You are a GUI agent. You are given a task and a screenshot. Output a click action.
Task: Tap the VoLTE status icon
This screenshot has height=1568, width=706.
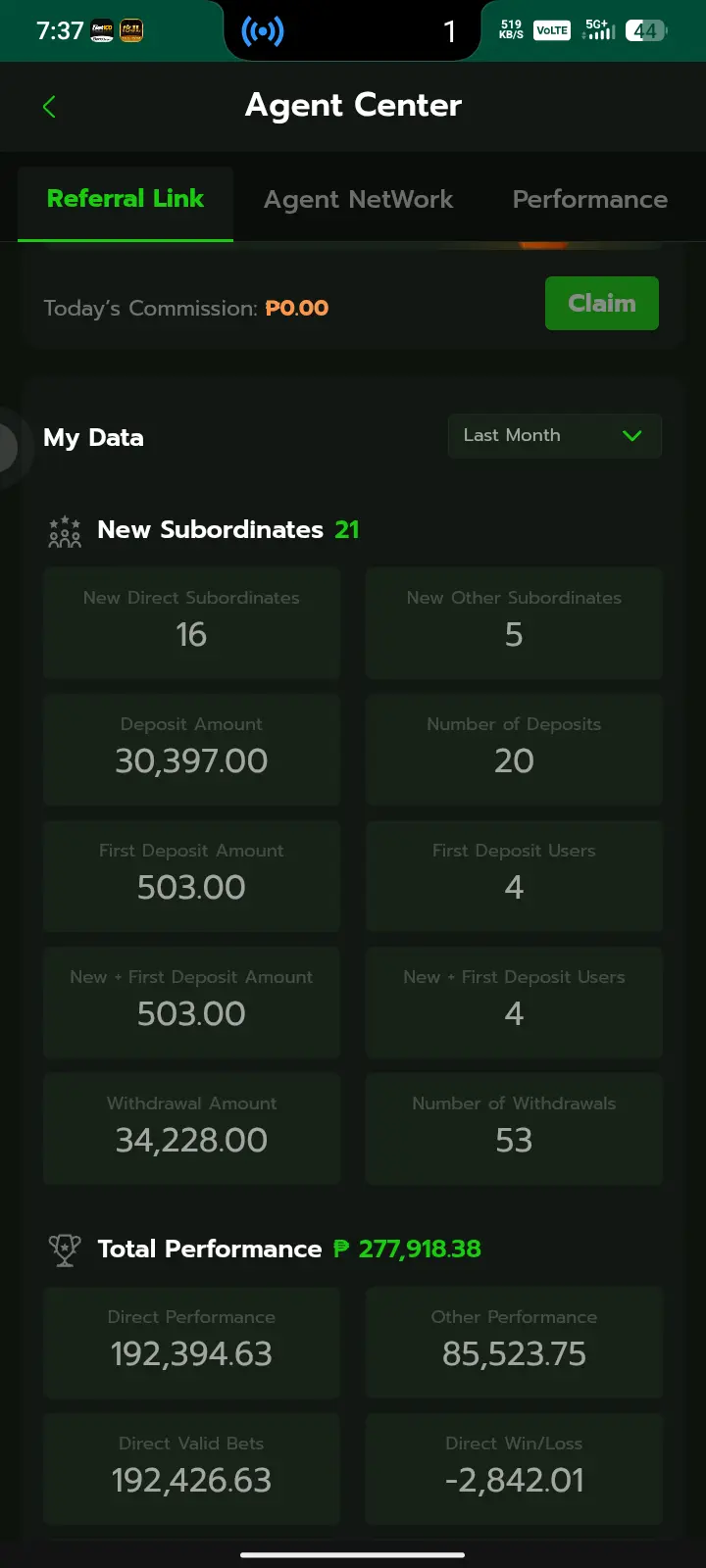pos(552,30)
